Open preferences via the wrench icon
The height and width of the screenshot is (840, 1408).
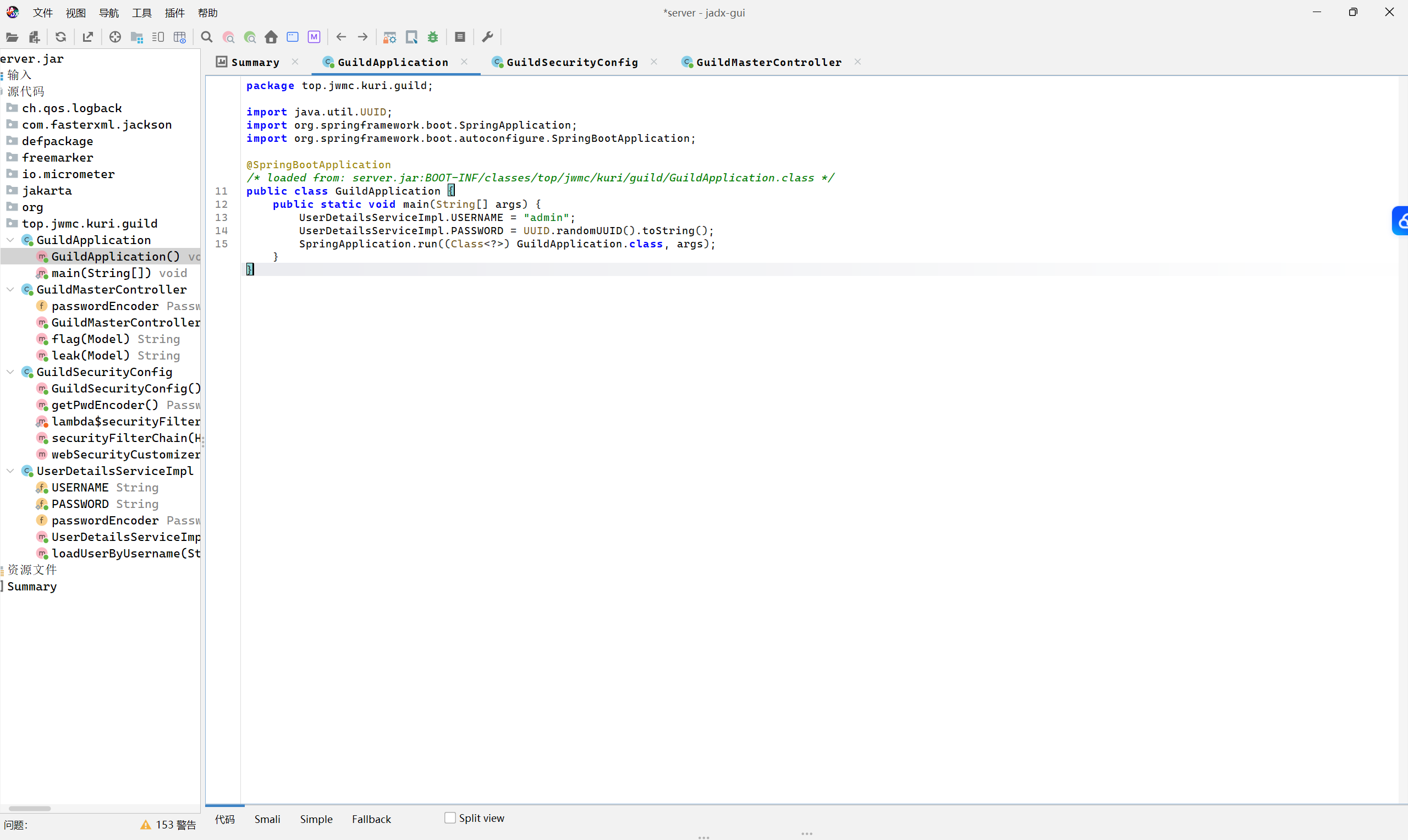(487, 37)
